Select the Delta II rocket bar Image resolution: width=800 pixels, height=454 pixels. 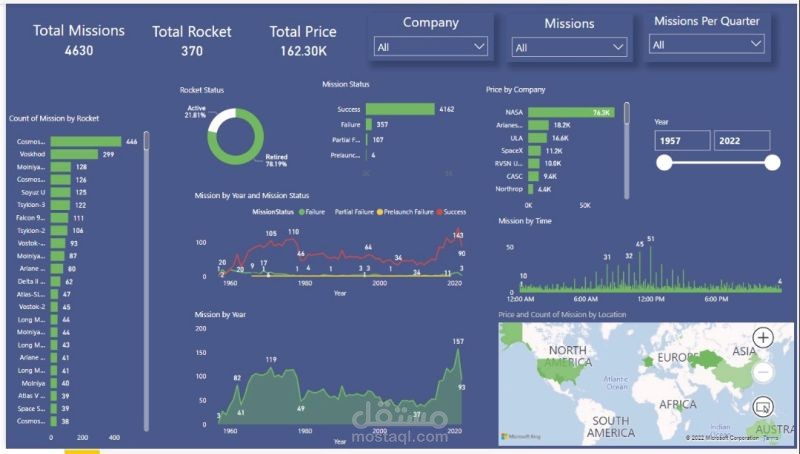[x=55, y=282]
